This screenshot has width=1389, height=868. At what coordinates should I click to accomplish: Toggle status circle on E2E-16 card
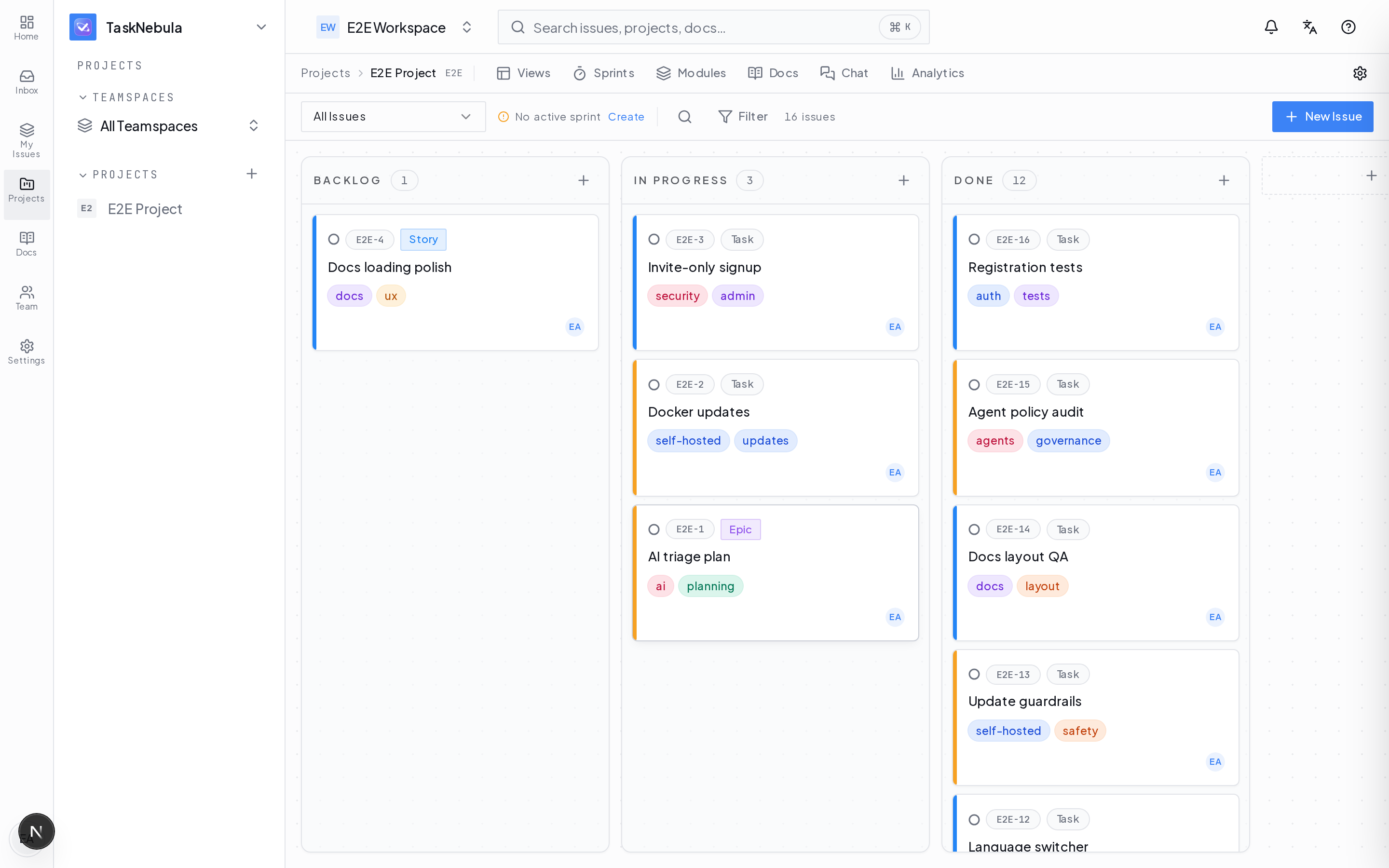(x=974, y=239)
